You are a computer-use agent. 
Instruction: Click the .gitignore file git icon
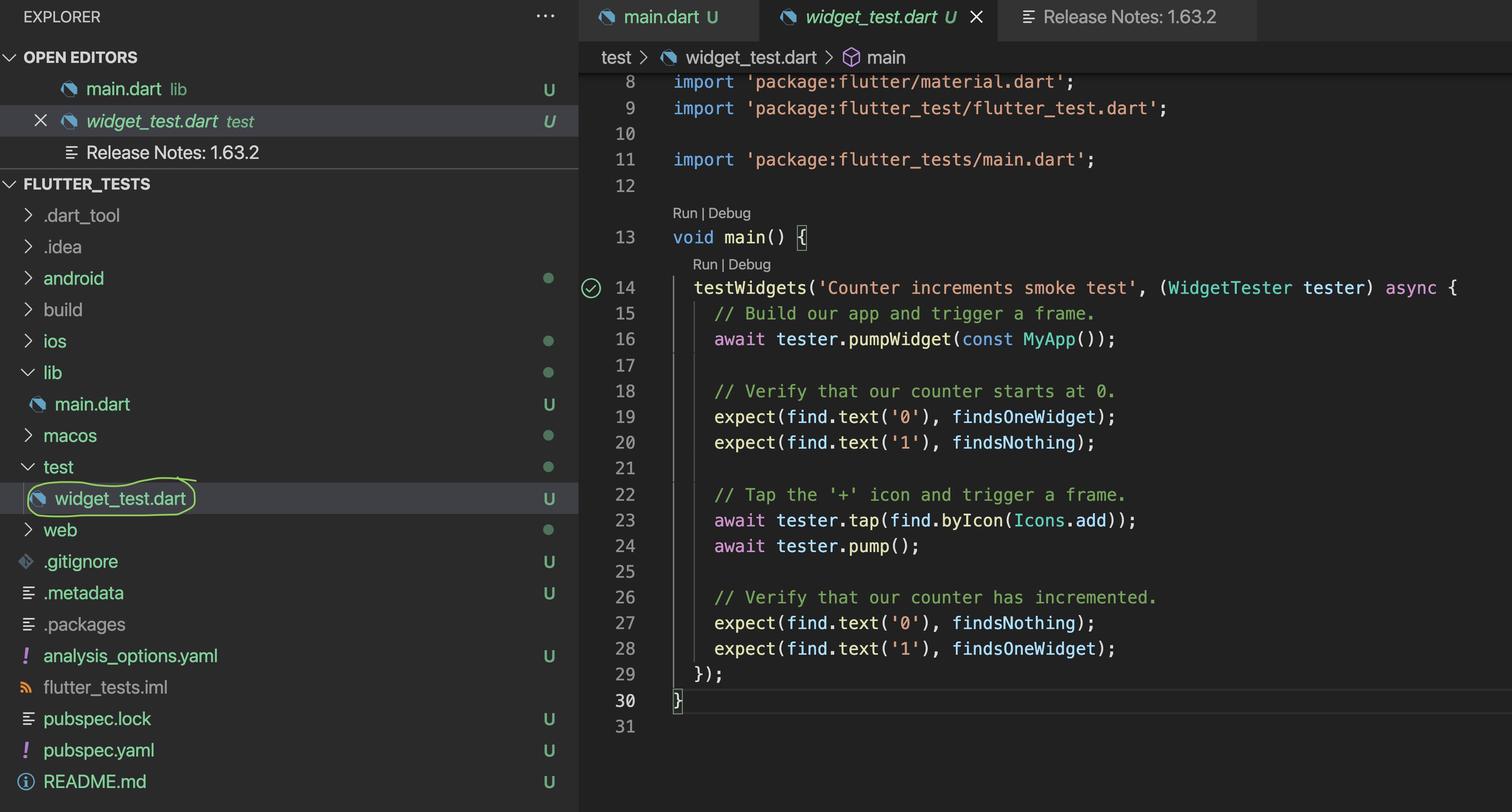point(26,561)
